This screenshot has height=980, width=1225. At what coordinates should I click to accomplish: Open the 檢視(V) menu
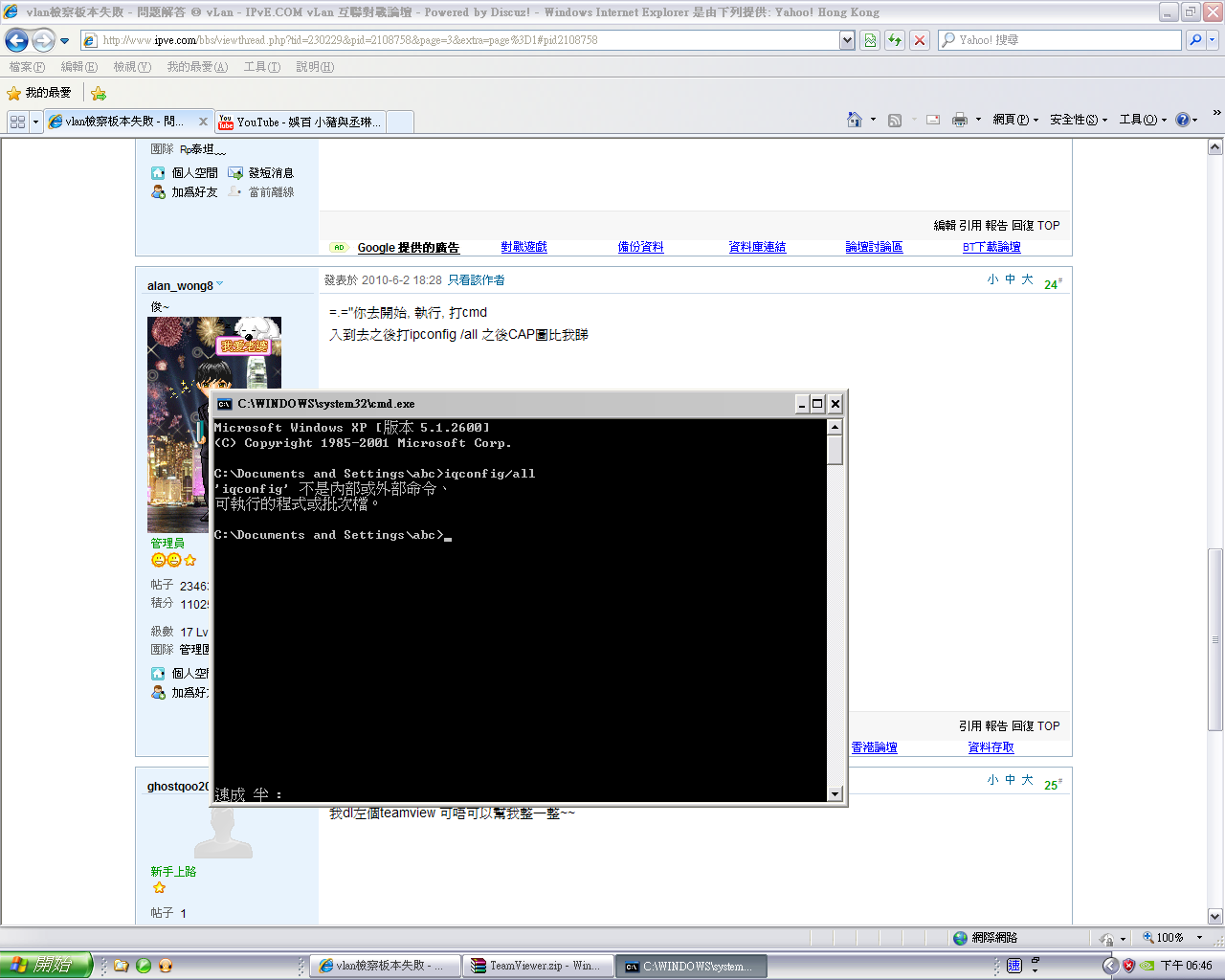132,67
